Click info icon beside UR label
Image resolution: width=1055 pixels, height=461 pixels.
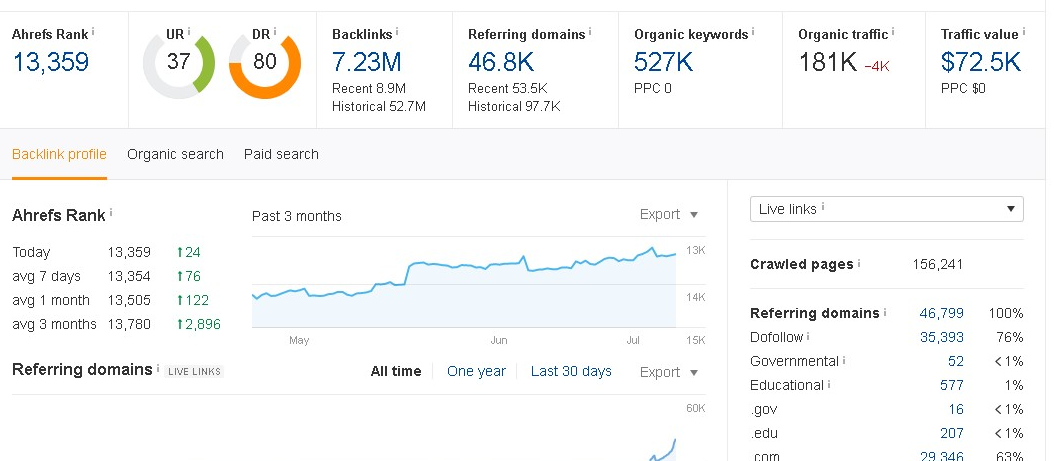[189, 32]
